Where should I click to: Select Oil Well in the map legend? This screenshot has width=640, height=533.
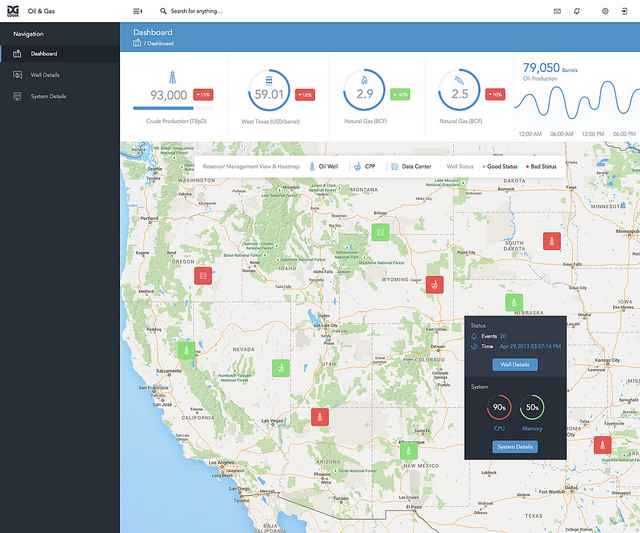(324, 167)
